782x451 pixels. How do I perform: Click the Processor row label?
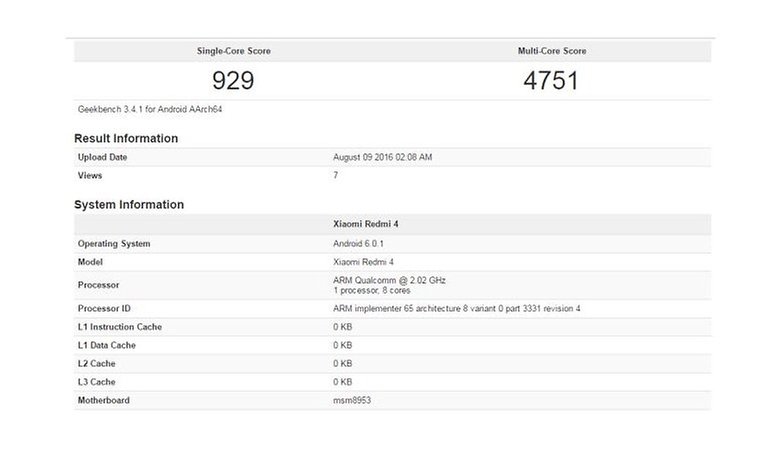98,285
